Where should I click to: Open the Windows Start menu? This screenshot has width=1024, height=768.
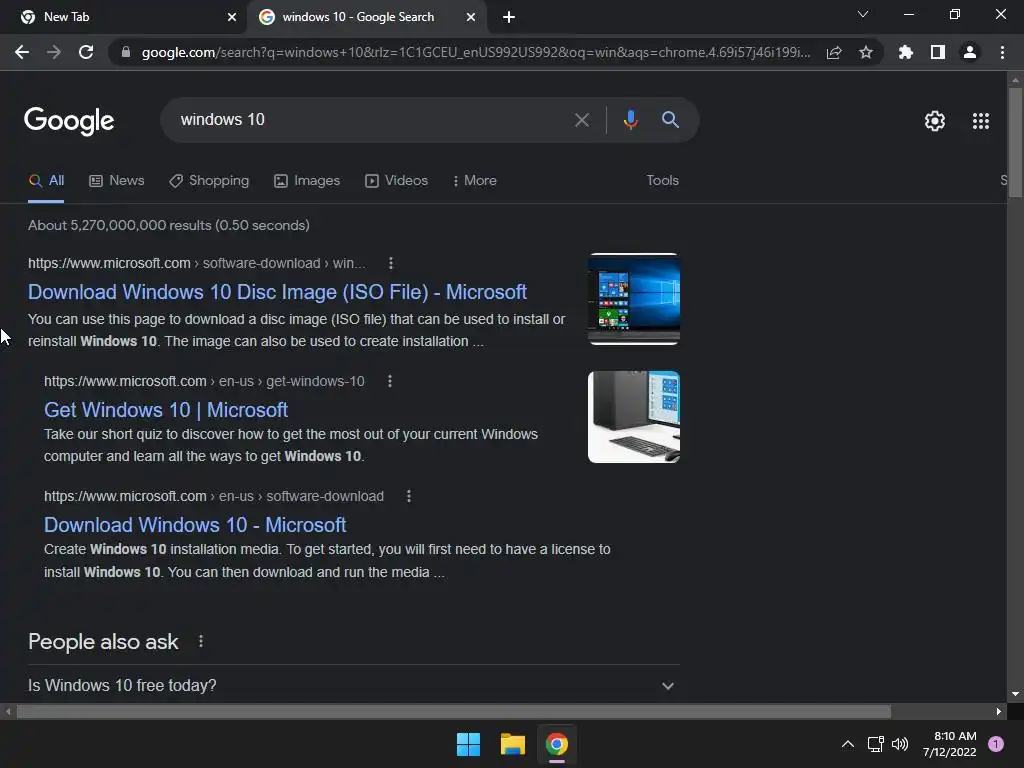[468, 744]
